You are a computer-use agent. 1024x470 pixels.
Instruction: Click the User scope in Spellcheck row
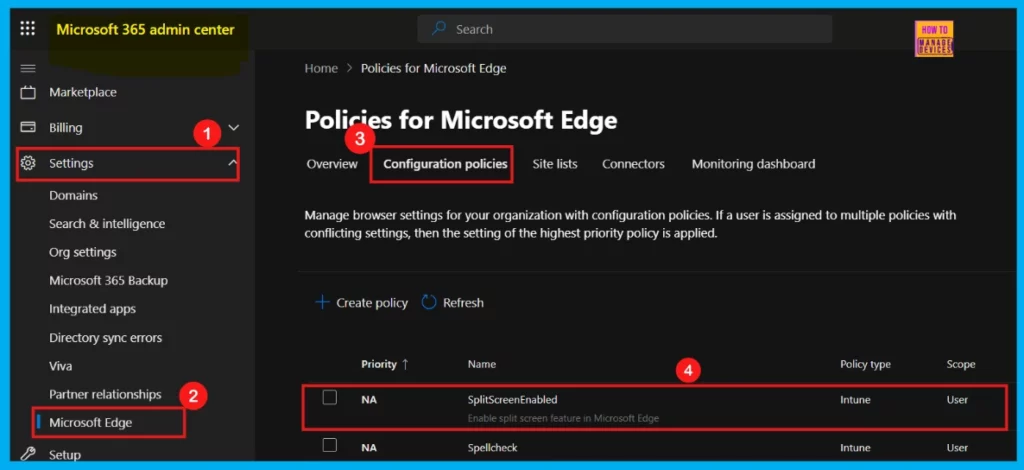coord(957,448)
